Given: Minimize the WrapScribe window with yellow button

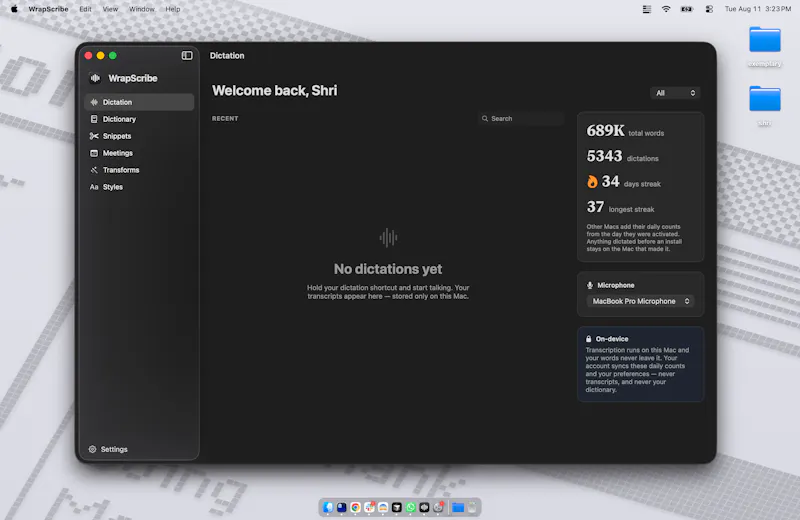Looking at the screenshot, I should pyautogui.click(x=101, y=56).
